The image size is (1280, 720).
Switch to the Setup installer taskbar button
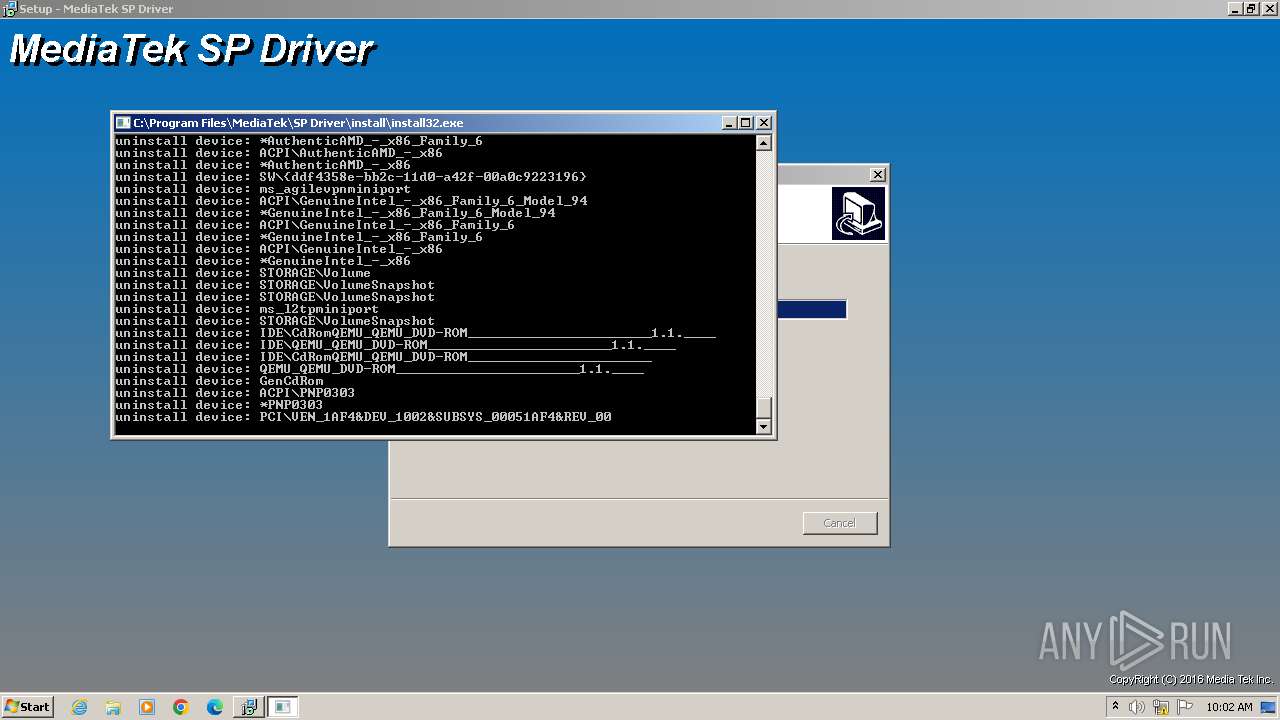point(248,707)
